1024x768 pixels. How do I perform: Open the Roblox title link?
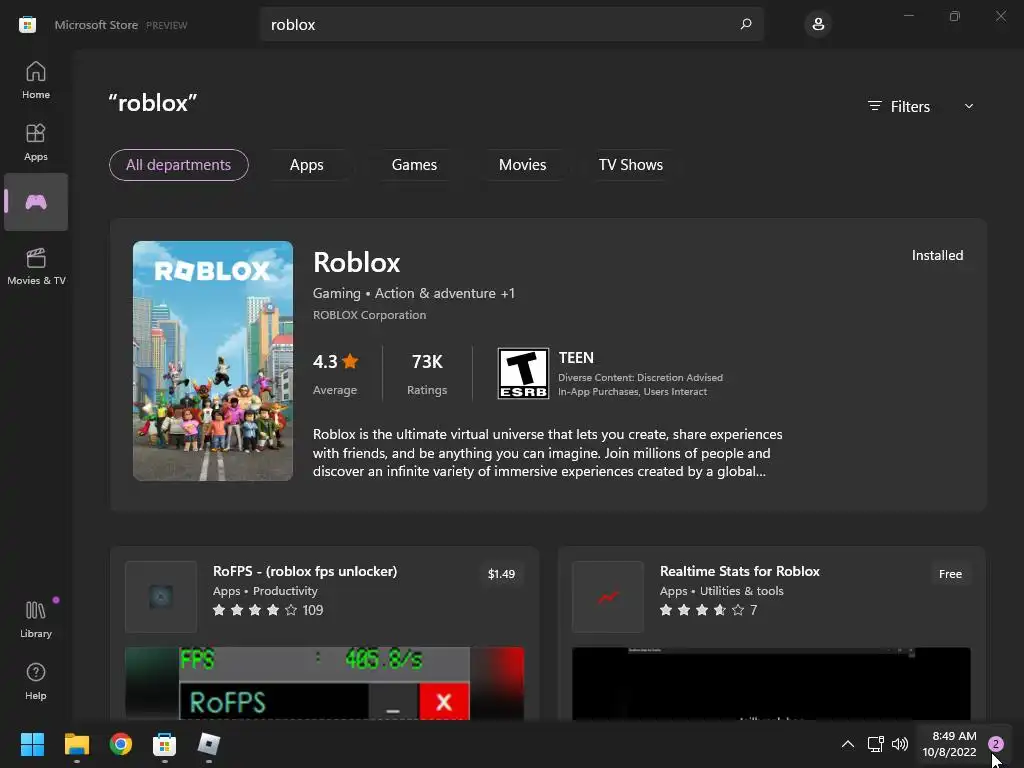click(x=357, y=263)
